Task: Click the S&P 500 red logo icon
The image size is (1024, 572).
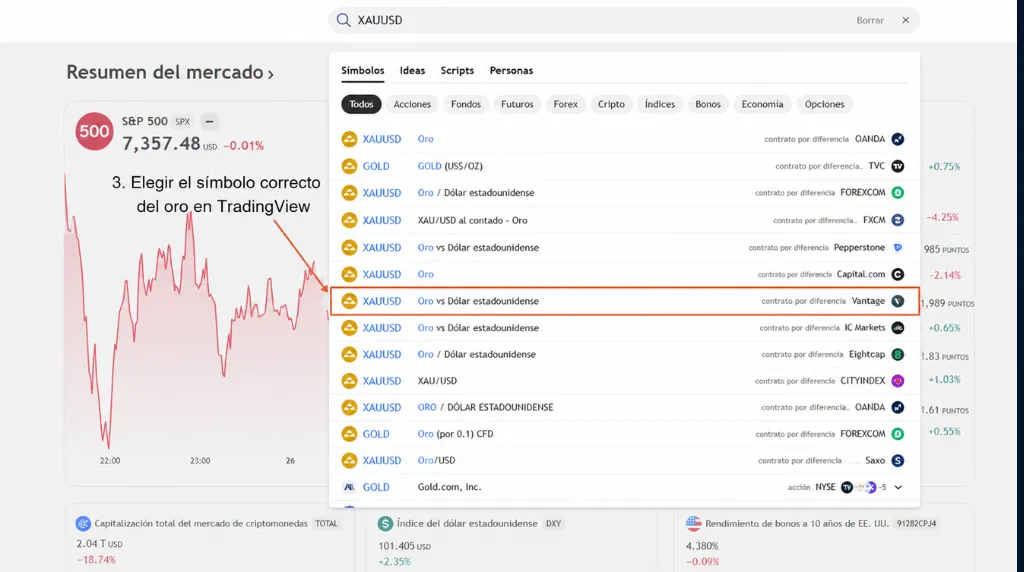Action: pyautogui.click(x=94, y=131)
